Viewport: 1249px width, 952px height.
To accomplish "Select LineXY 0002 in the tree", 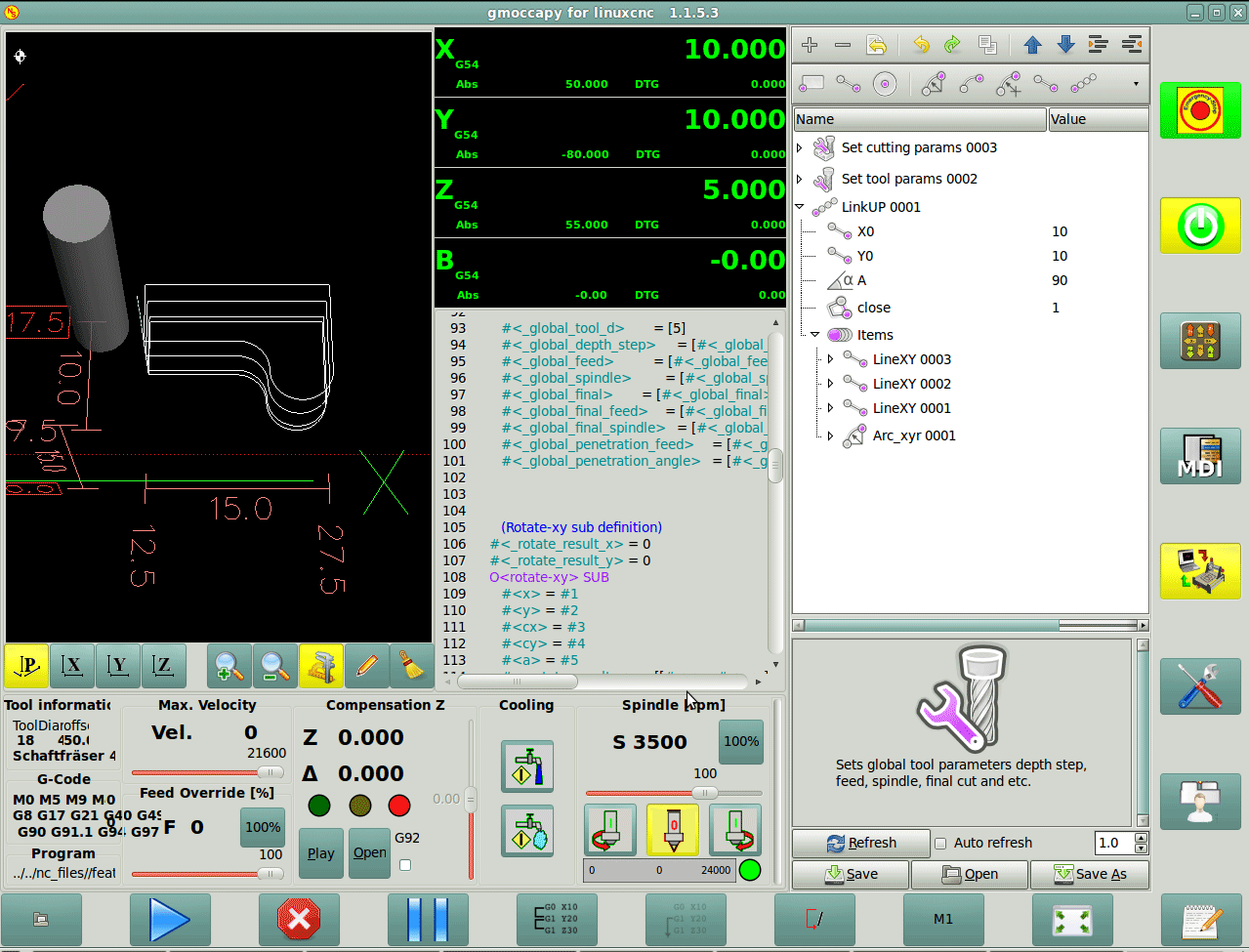I will coord(911,384).
